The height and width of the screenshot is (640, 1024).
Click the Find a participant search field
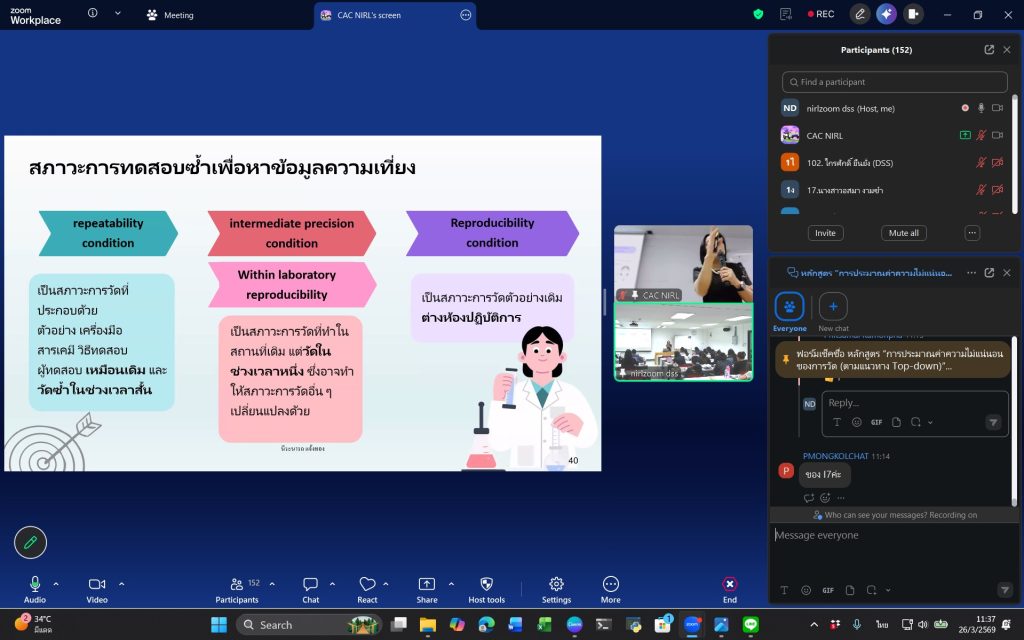tap(895, 82)
